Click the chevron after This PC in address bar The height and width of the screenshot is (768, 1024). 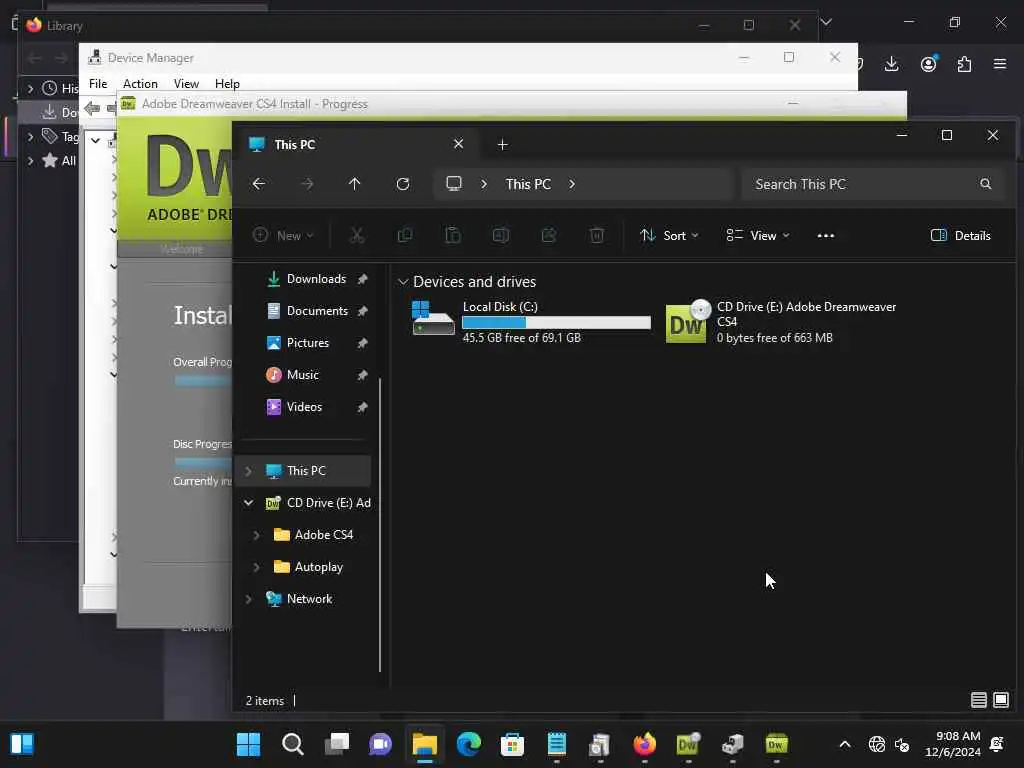[x=572, y=184]
